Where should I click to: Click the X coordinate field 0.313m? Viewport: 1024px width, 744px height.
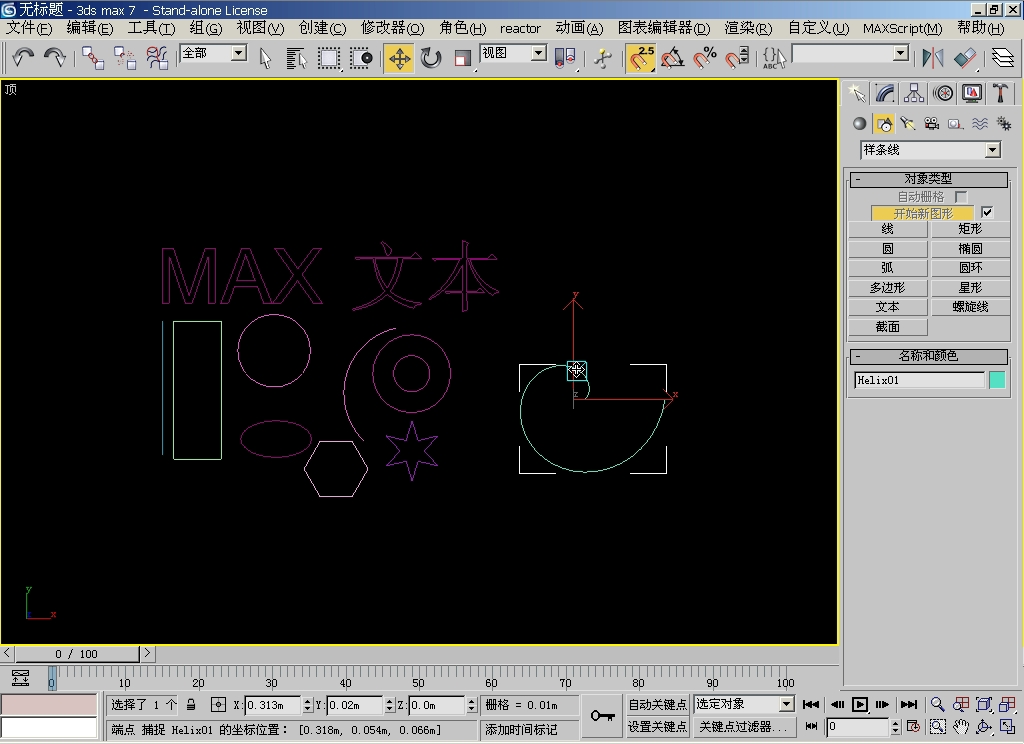pyautogui.click(x=273, y=705)
